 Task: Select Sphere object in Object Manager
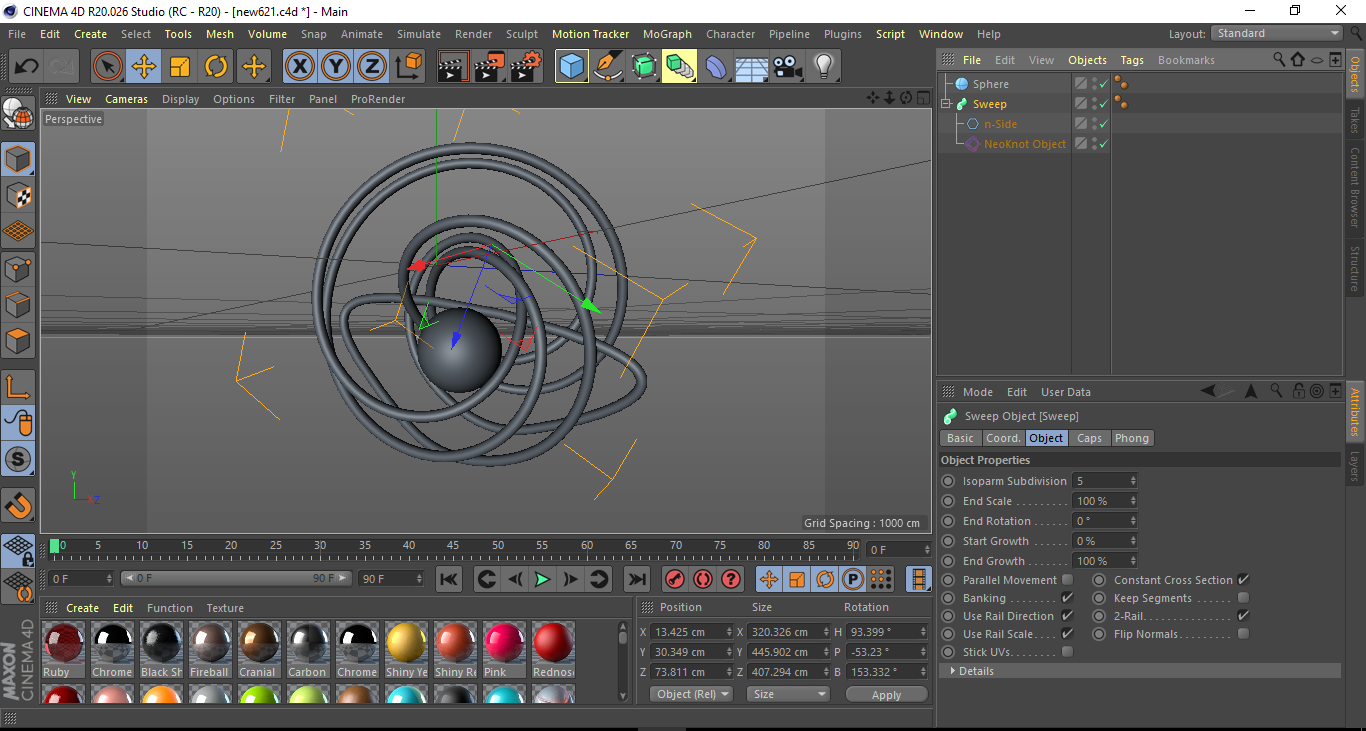pos(990,84)
